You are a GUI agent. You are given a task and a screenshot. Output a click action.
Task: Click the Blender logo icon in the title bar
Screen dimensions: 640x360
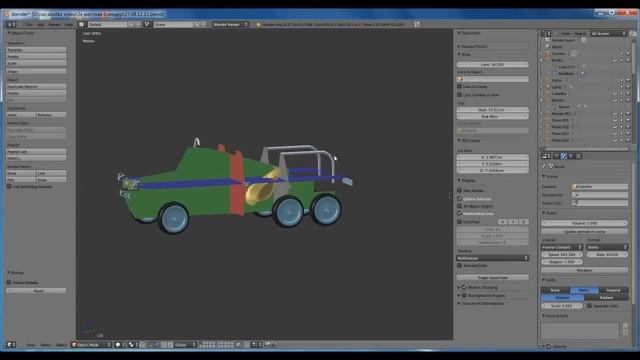point(7,14)
